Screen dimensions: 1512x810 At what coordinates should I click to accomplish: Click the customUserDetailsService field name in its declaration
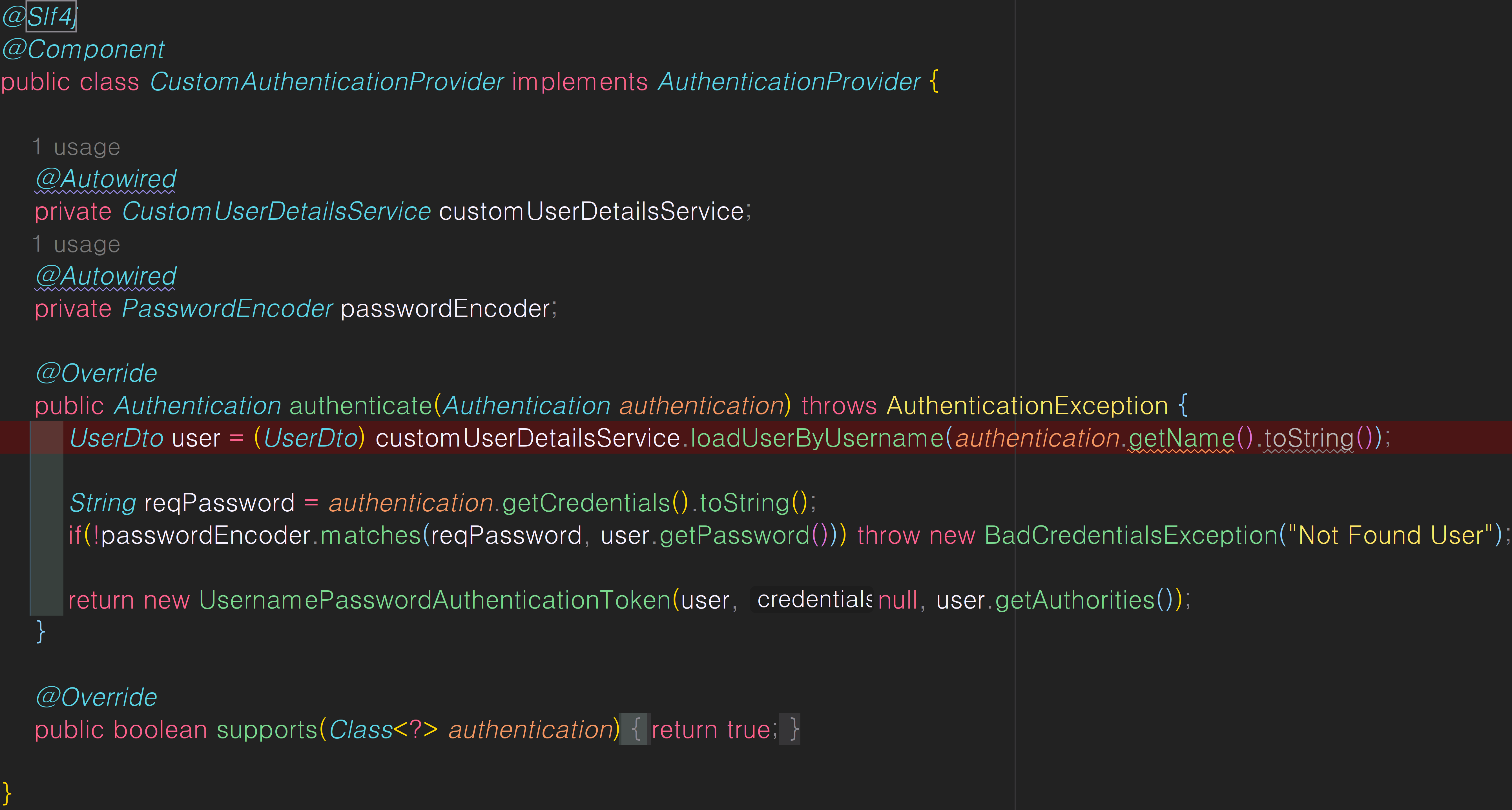[x=592, y=211]
